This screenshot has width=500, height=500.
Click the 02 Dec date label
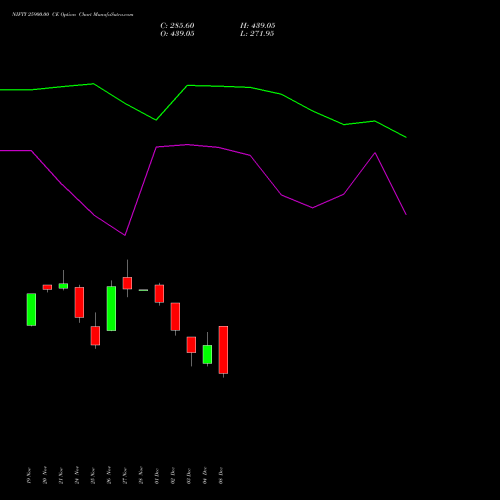173,475
